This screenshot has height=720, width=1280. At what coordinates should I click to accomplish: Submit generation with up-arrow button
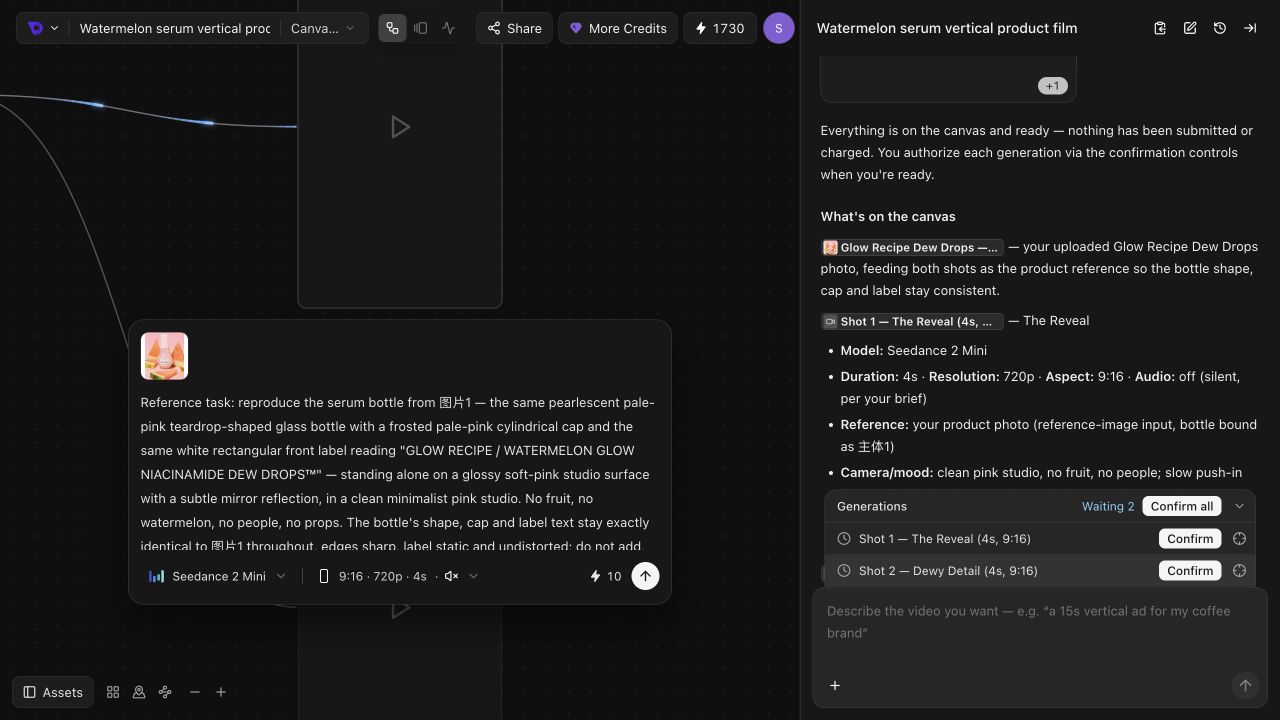[645, 576]
